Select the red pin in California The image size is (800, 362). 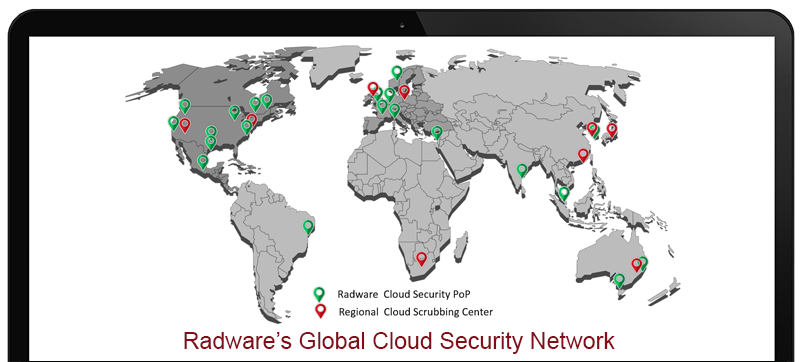[185, 125]
